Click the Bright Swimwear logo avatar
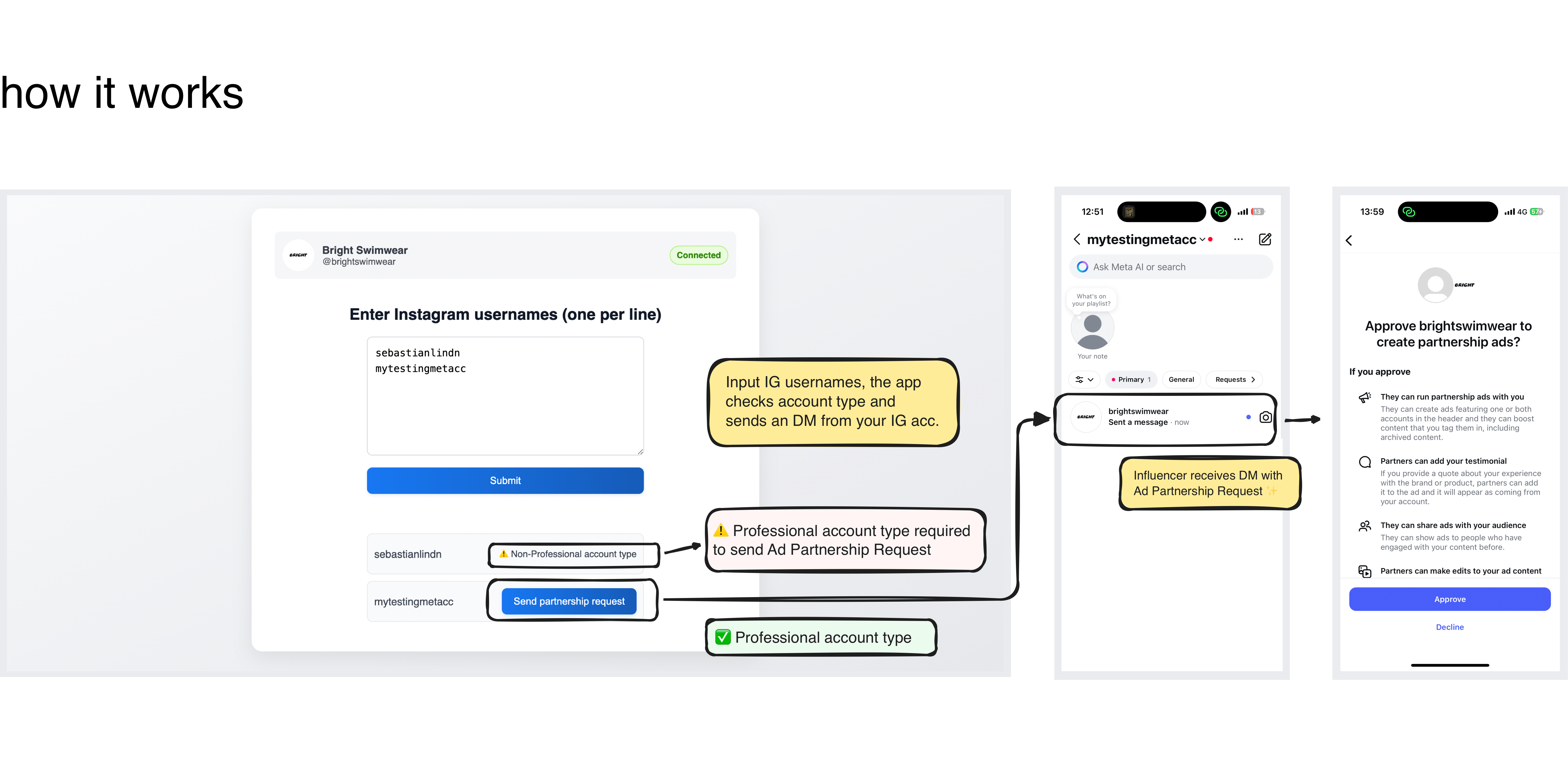Screen dimensions: 1568x771 tap(298, 255)
